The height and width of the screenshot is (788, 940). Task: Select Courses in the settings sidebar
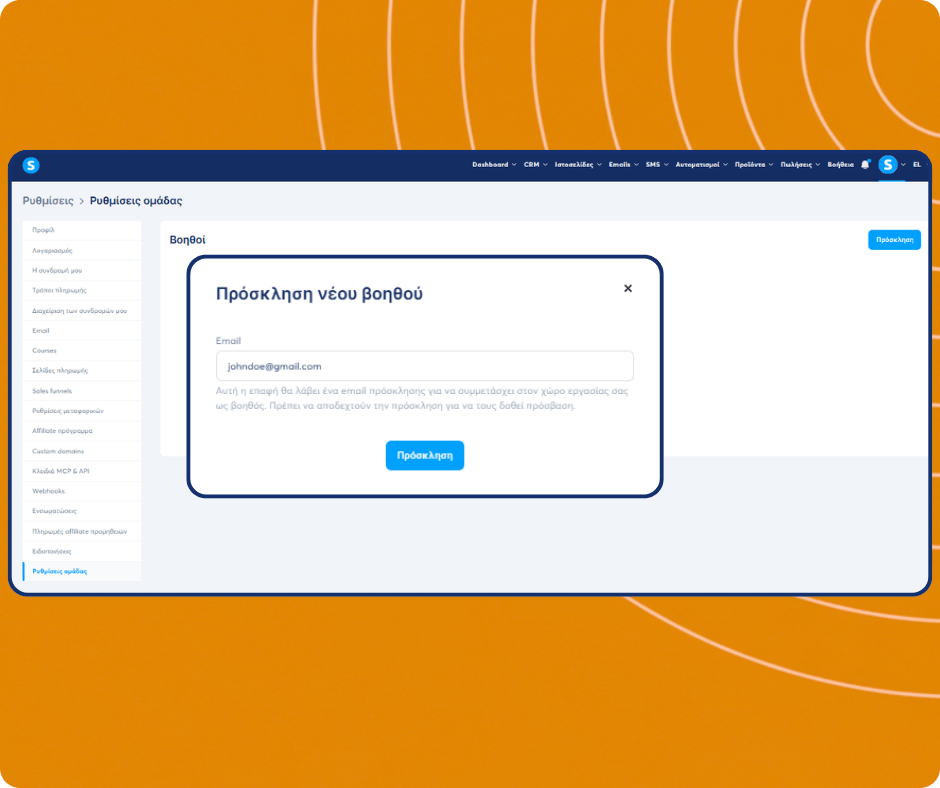coord(82,350)
